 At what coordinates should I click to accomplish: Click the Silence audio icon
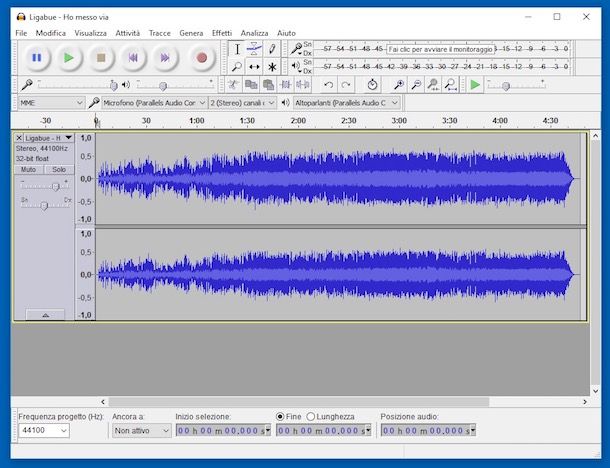coord(303,84)
